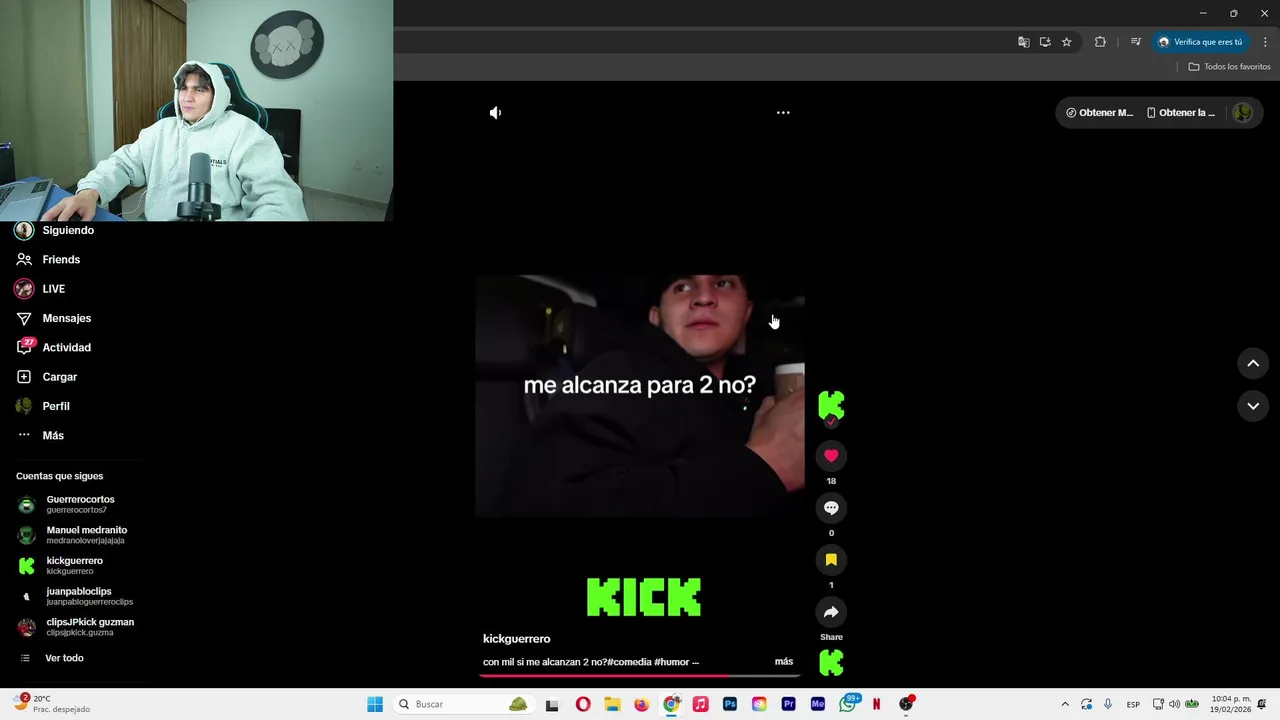Like the video with the heart icon

click(x=831, y=456)
